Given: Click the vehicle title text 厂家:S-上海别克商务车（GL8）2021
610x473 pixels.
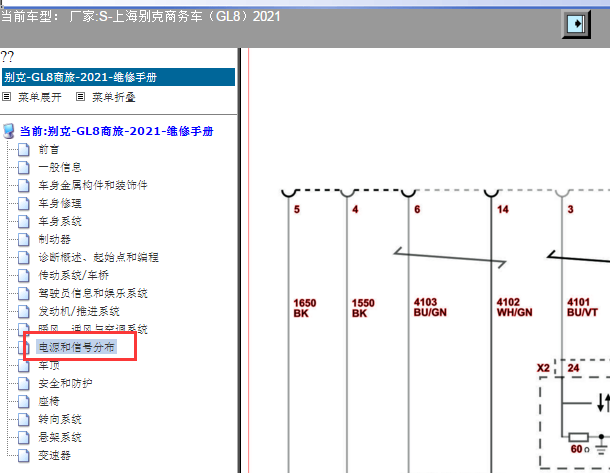Looking at the screenshot, I should (175, 16).
